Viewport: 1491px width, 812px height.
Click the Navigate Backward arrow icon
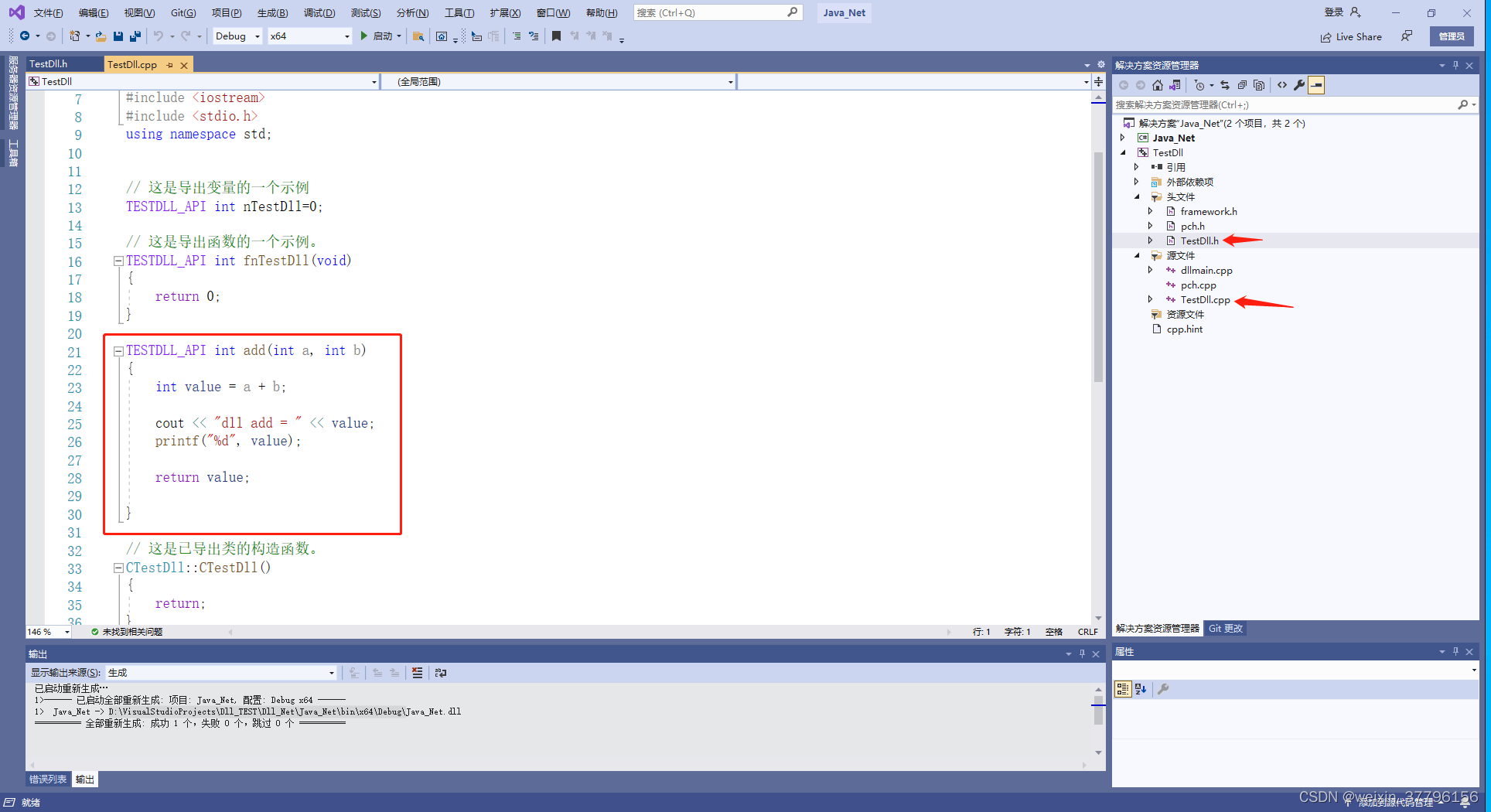coord(25,36)
